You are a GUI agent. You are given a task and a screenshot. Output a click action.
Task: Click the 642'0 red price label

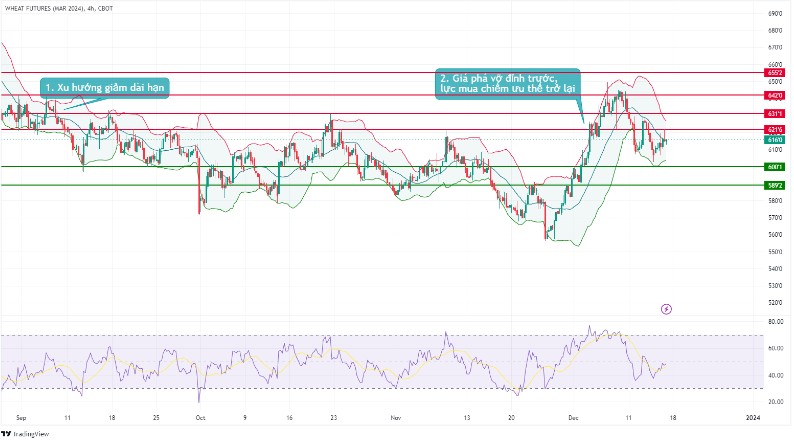pyautogui.click(x=775, y=95)
